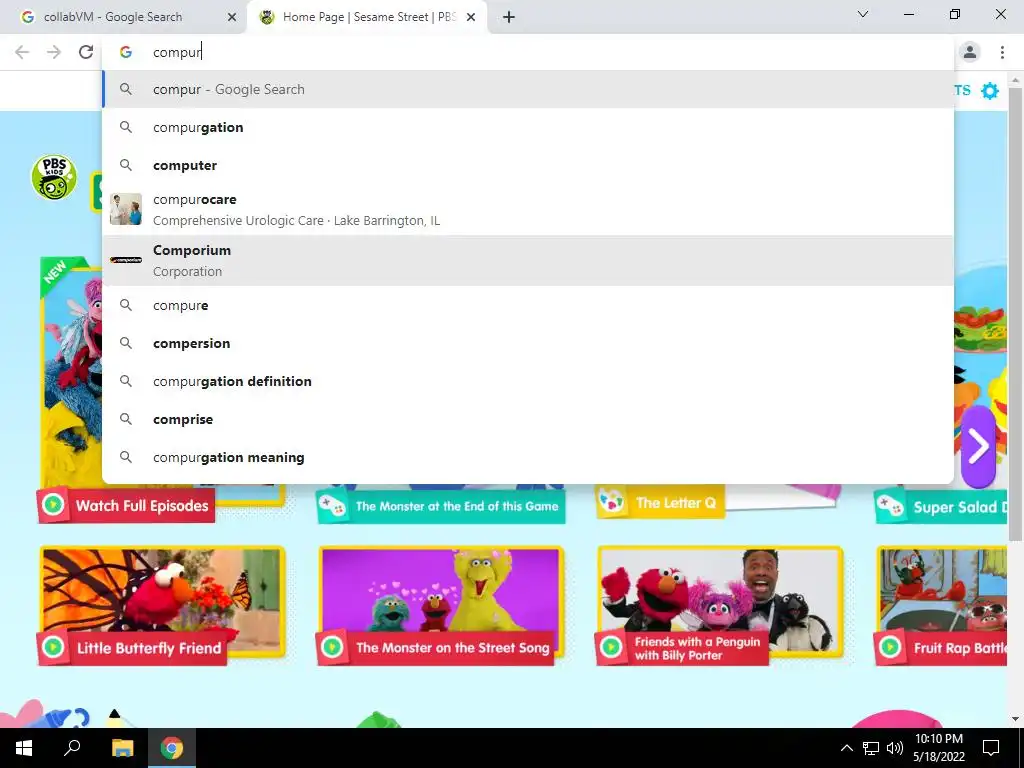This screenshot has height=768, width=1024.
Task: Open the Super Salad game label
Action: pos(941,507)
